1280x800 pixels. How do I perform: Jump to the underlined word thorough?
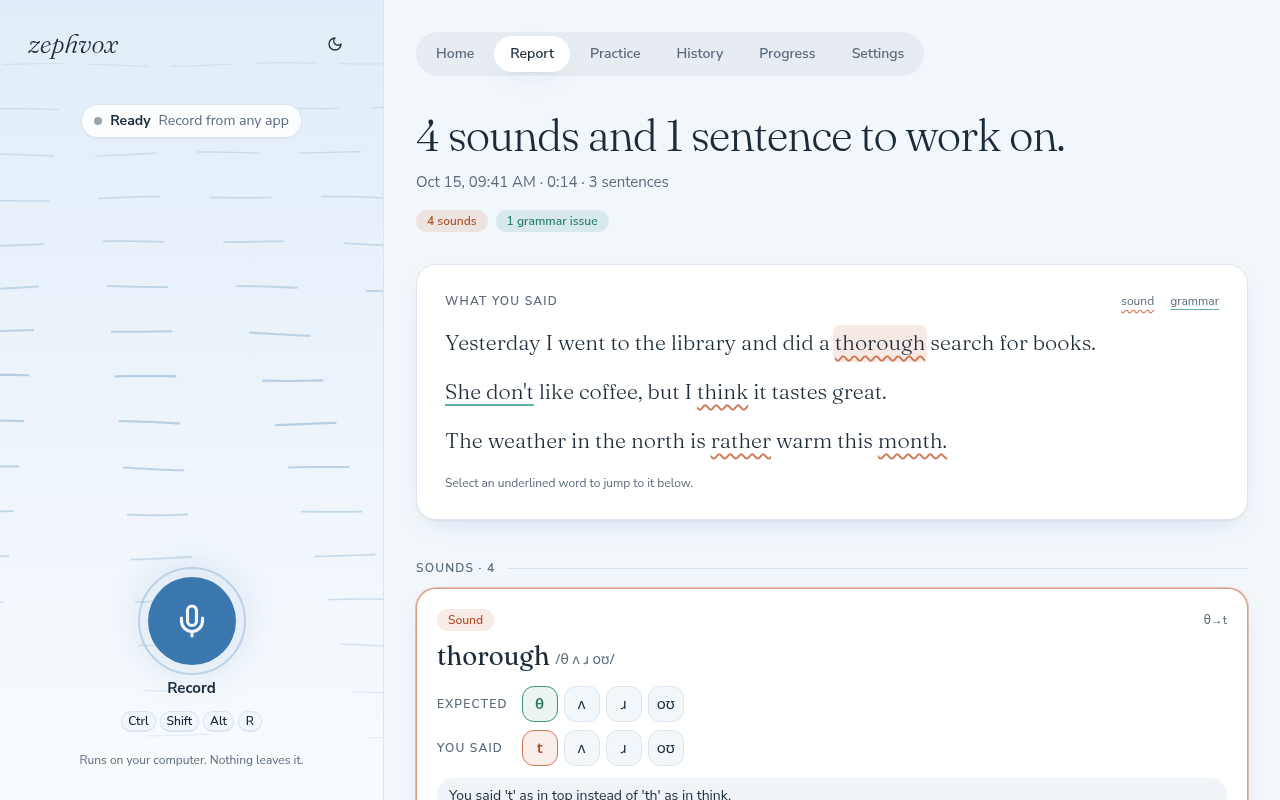pos(880,343)
